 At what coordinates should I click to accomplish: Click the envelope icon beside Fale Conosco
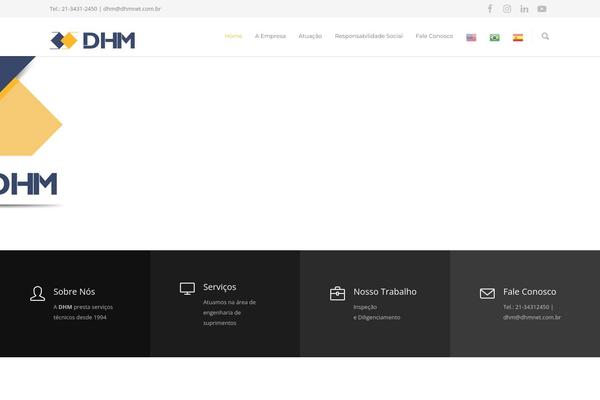click(487, 294)
